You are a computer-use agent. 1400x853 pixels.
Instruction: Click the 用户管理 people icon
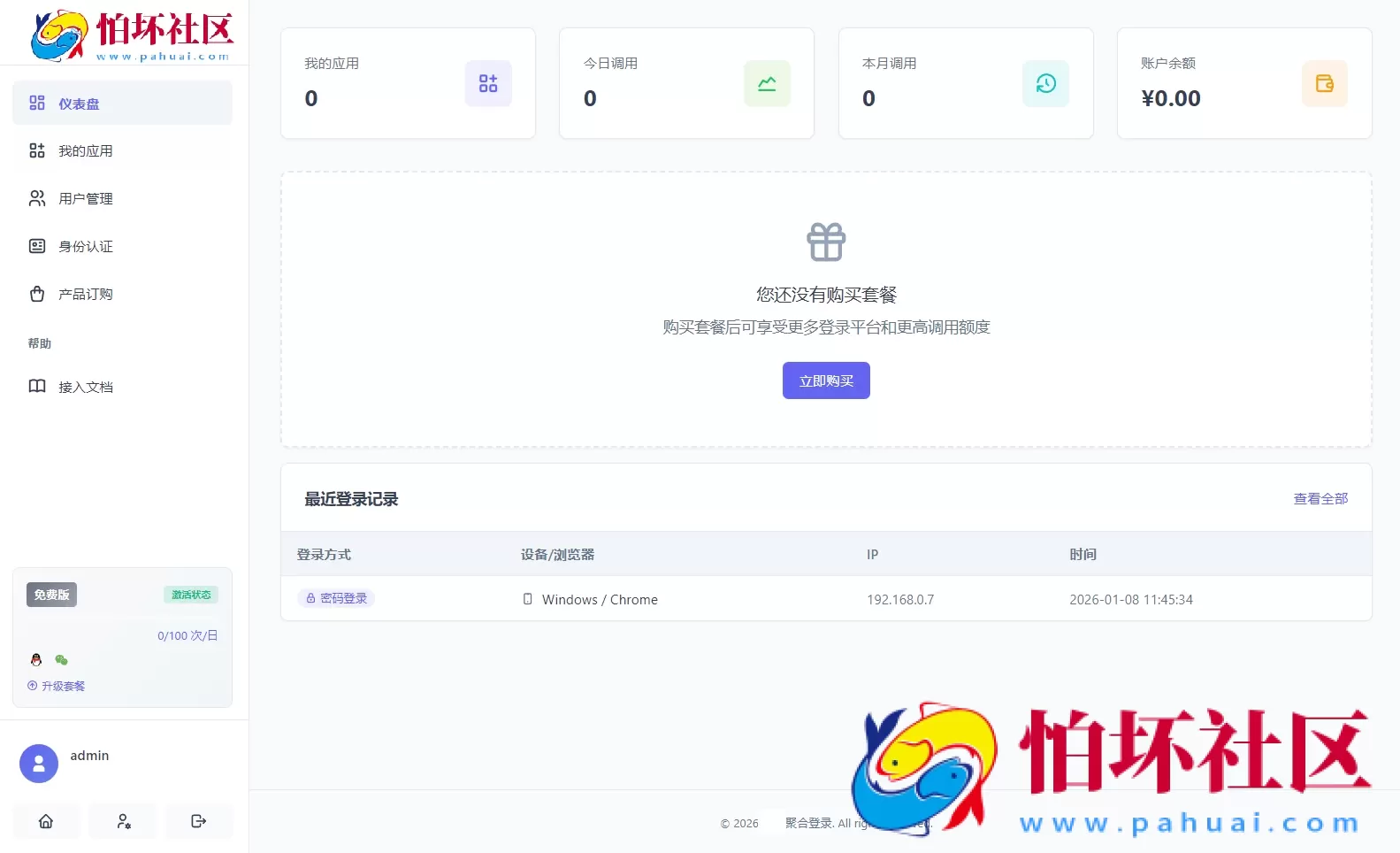(x=37, y=198)
